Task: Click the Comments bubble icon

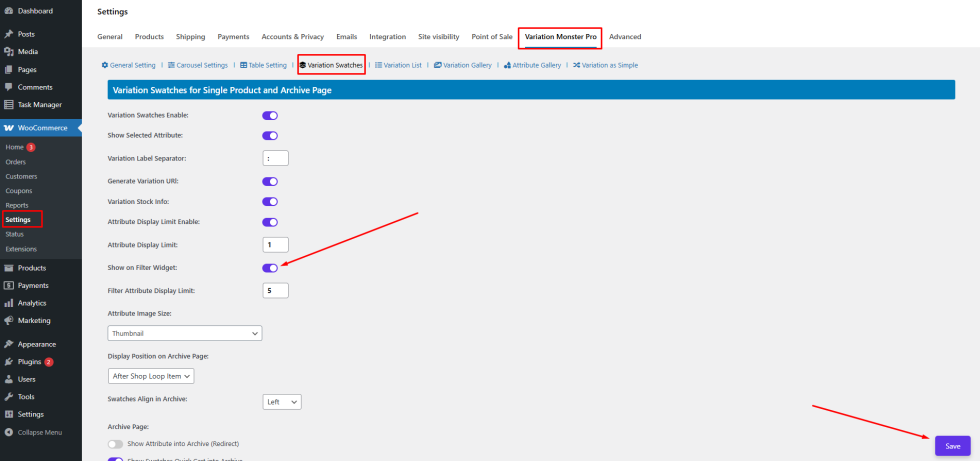Action: tap(9, 87)
